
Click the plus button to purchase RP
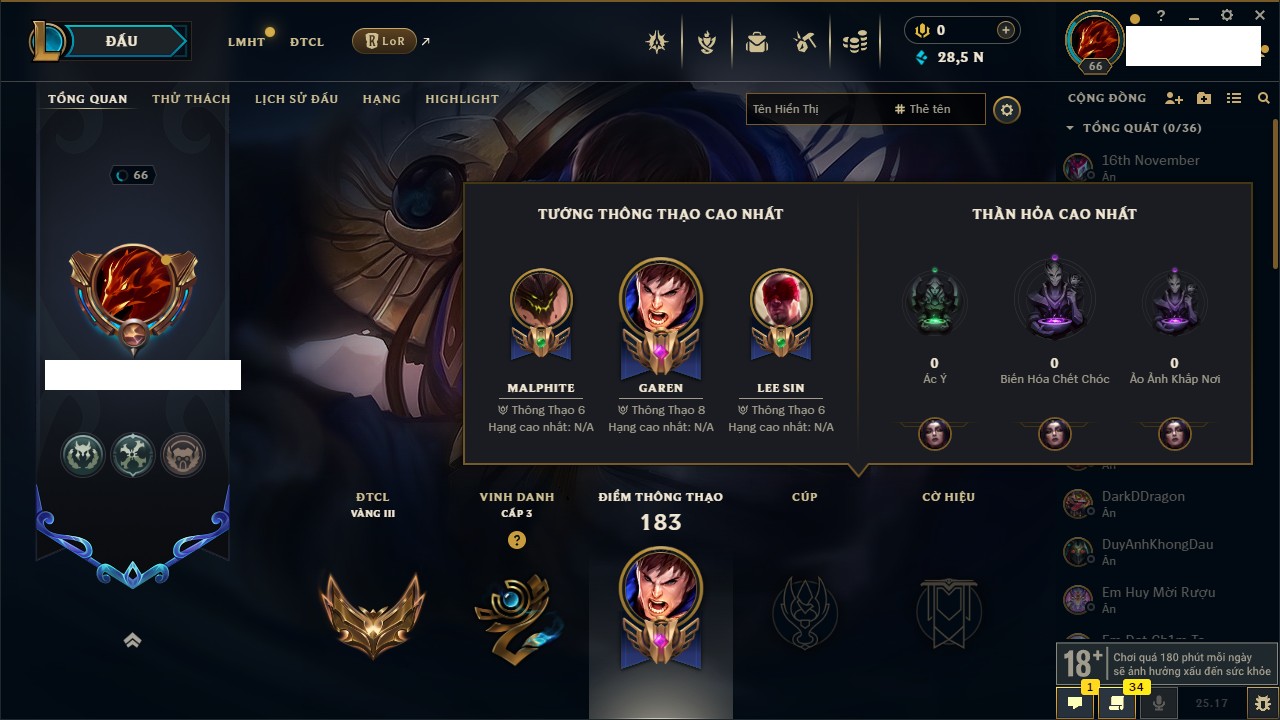pyautogui.click(x=1006, y=30)
